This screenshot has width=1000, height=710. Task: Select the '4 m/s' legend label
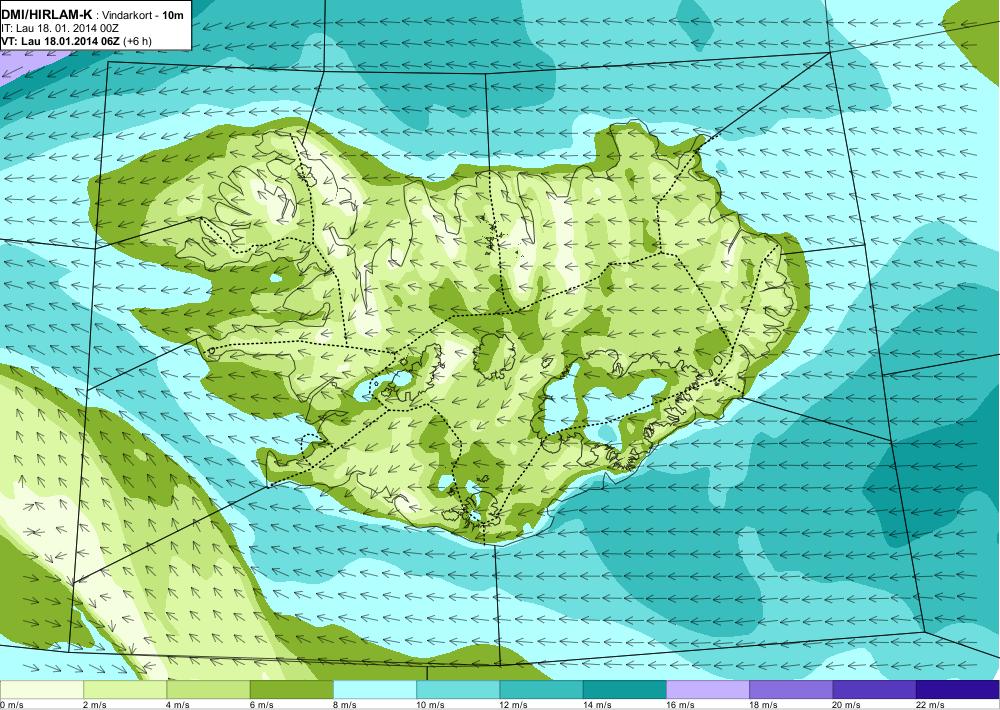pyautogui.click(x=179, y=704)
